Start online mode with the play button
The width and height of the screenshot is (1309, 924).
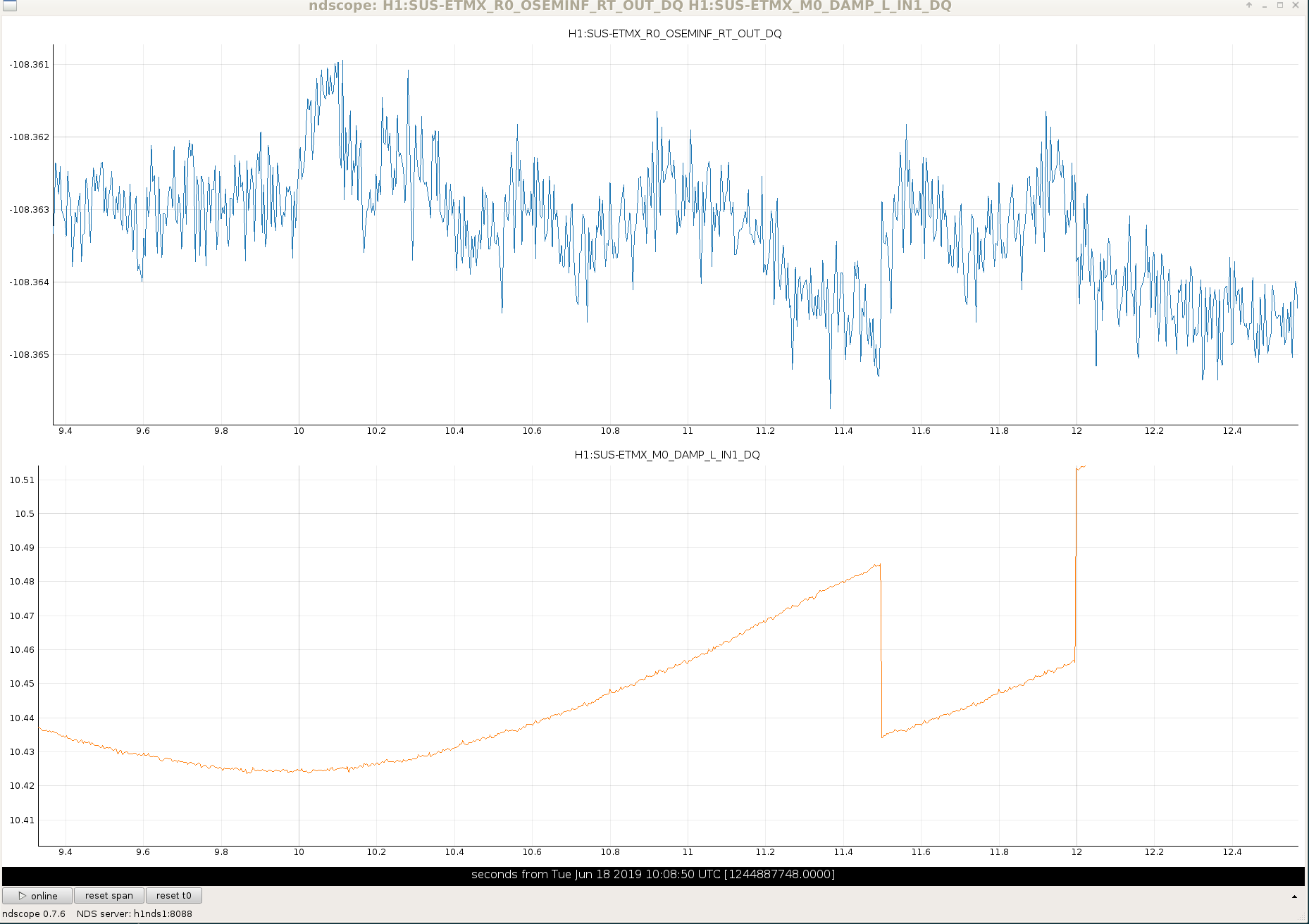coord(37,896)
